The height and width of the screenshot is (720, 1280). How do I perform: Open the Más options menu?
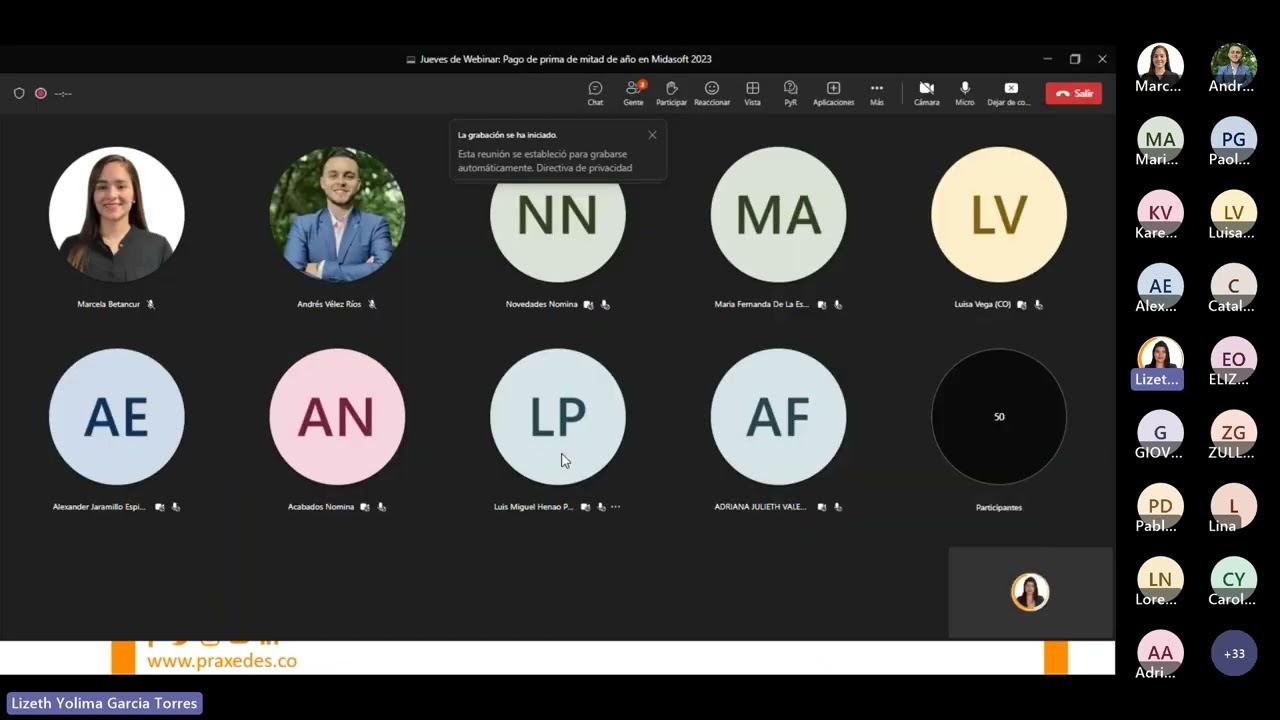[876, 93]
